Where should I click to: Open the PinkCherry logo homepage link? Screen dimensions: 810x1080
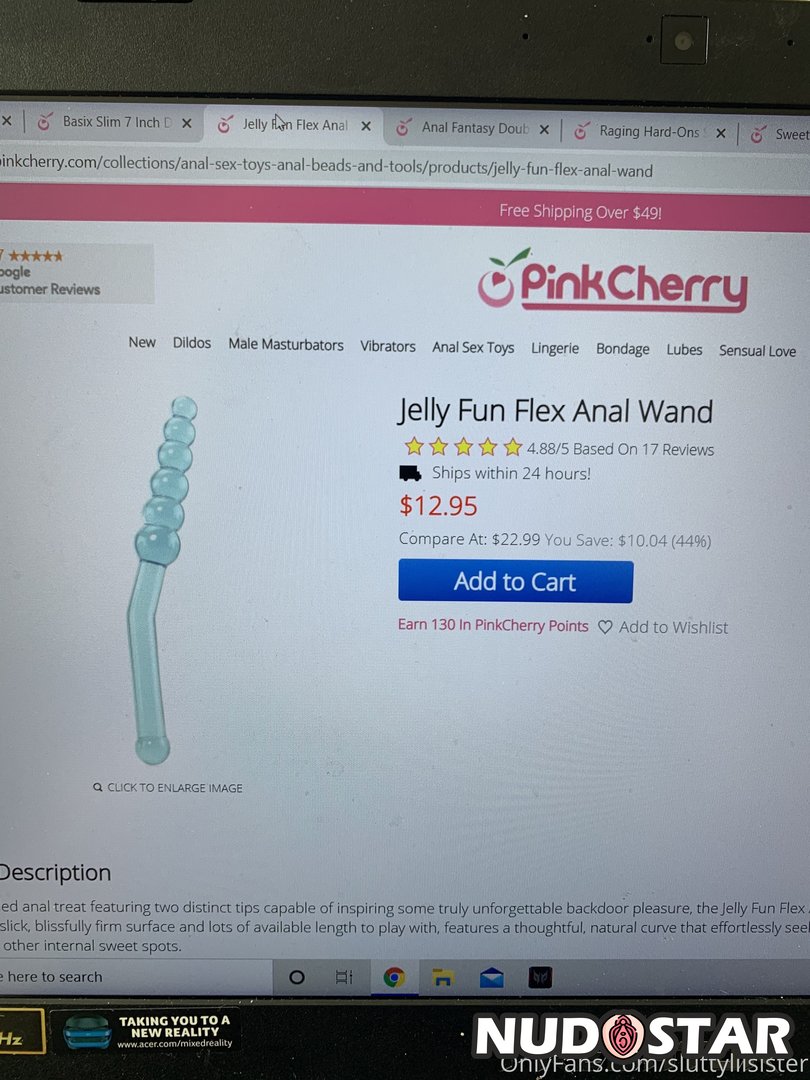[612, 281]
